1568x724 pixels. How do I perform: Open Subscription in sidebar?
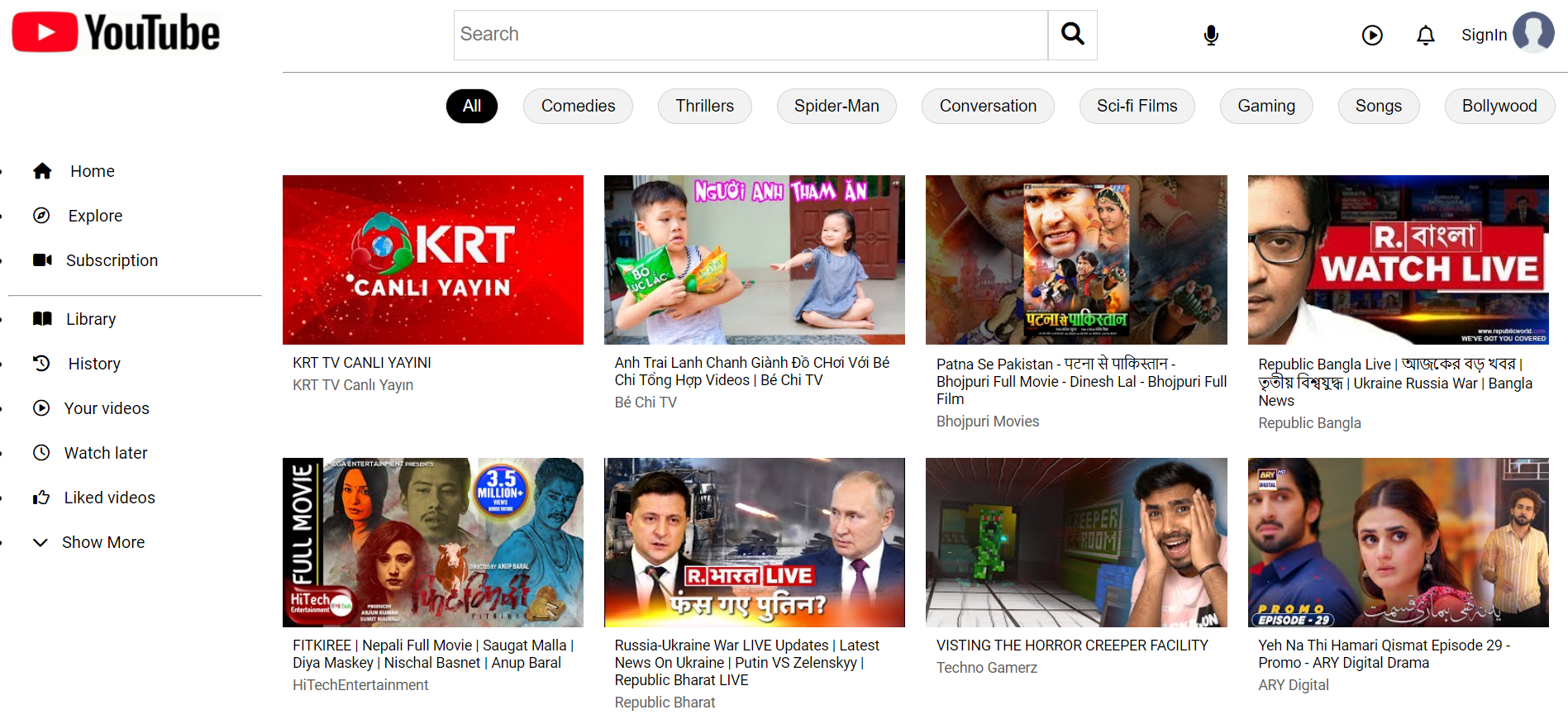(112, 260)
